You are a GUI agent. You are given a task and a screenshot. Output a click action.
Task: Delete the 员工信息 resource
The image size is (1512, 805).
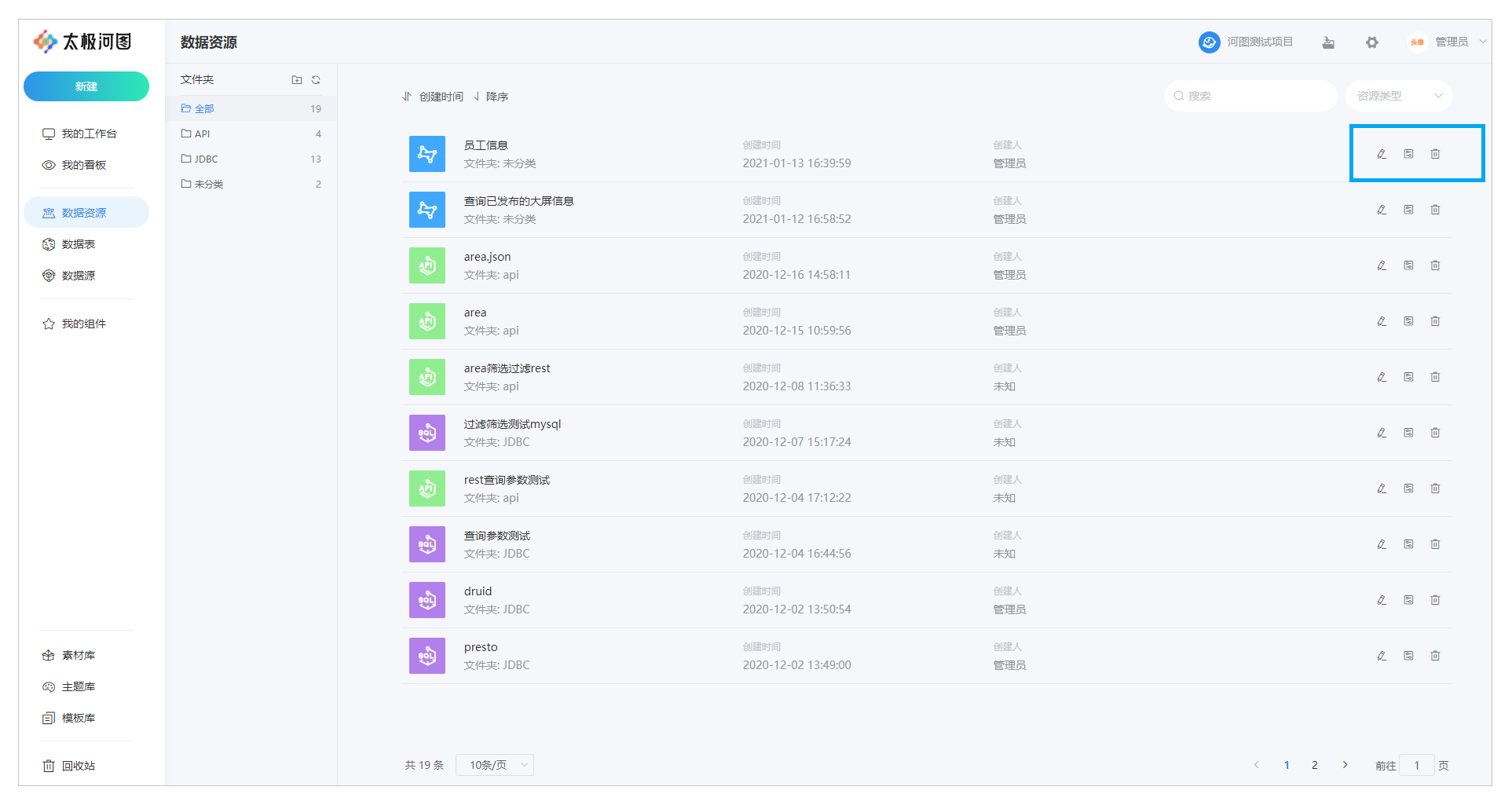(1435, 154)
